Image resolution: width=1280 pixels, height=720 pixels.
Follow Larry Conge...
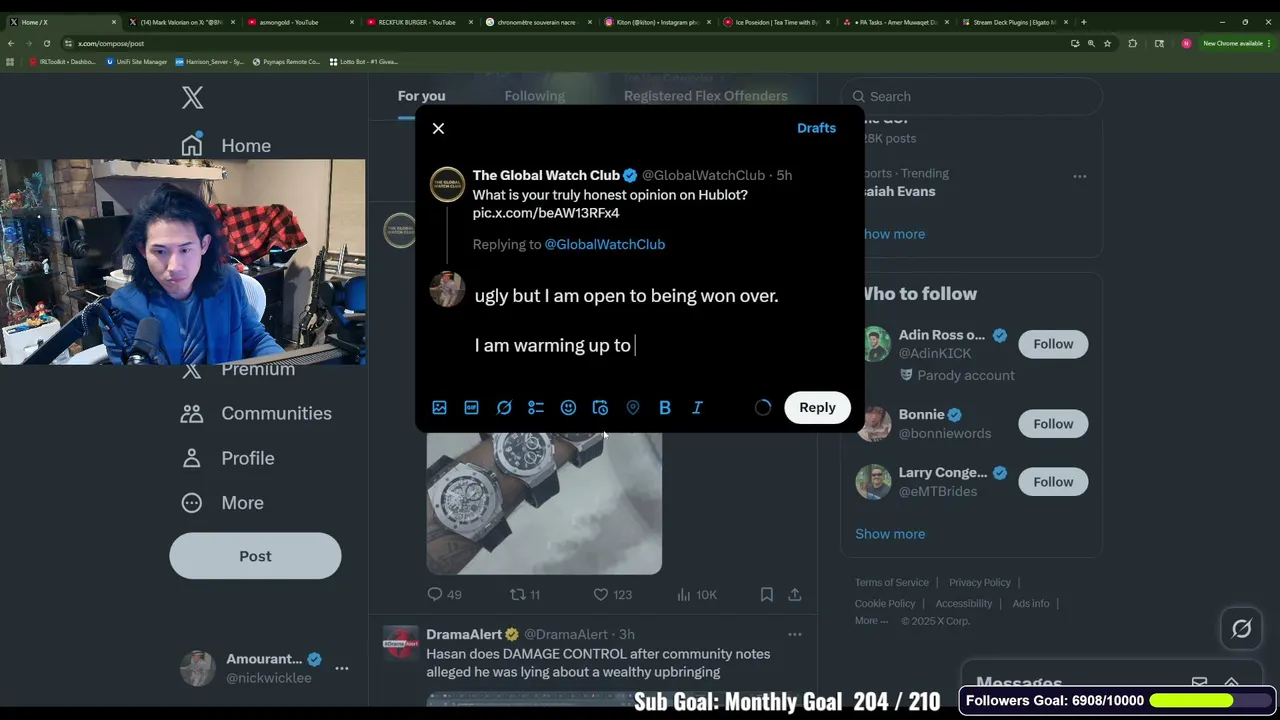[1053, 482]
